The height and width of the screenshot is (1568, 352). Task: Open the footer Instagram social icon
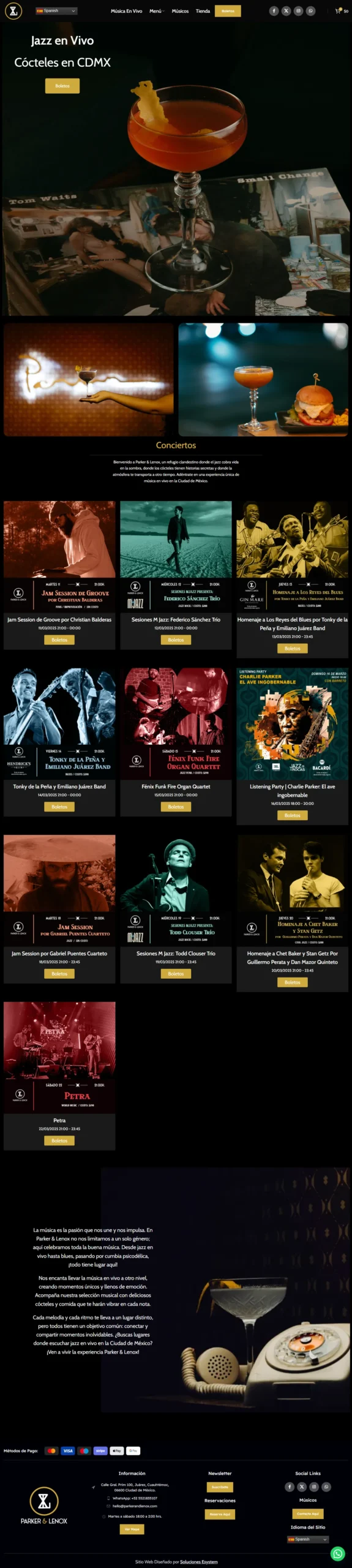coord(314,1486)
